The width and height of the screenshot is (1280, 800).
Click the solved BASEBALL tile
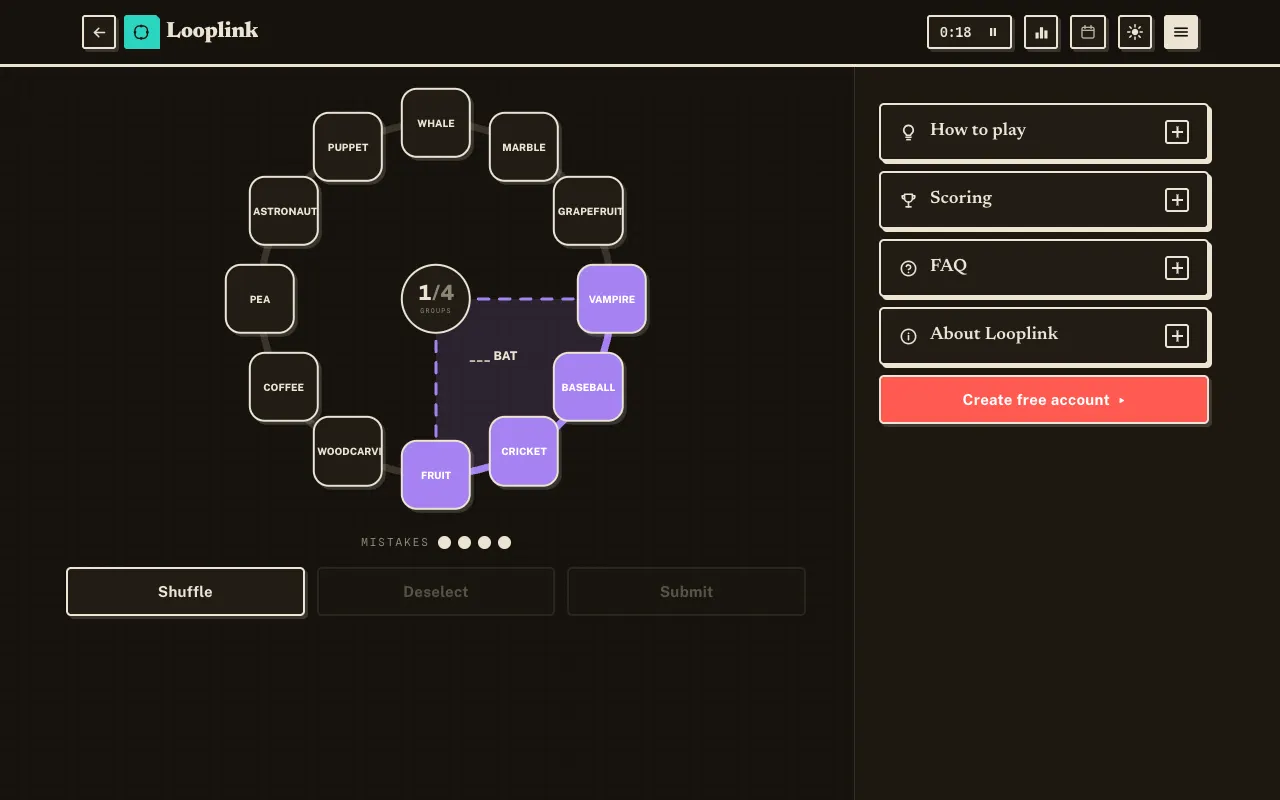[x=588, y=387]
